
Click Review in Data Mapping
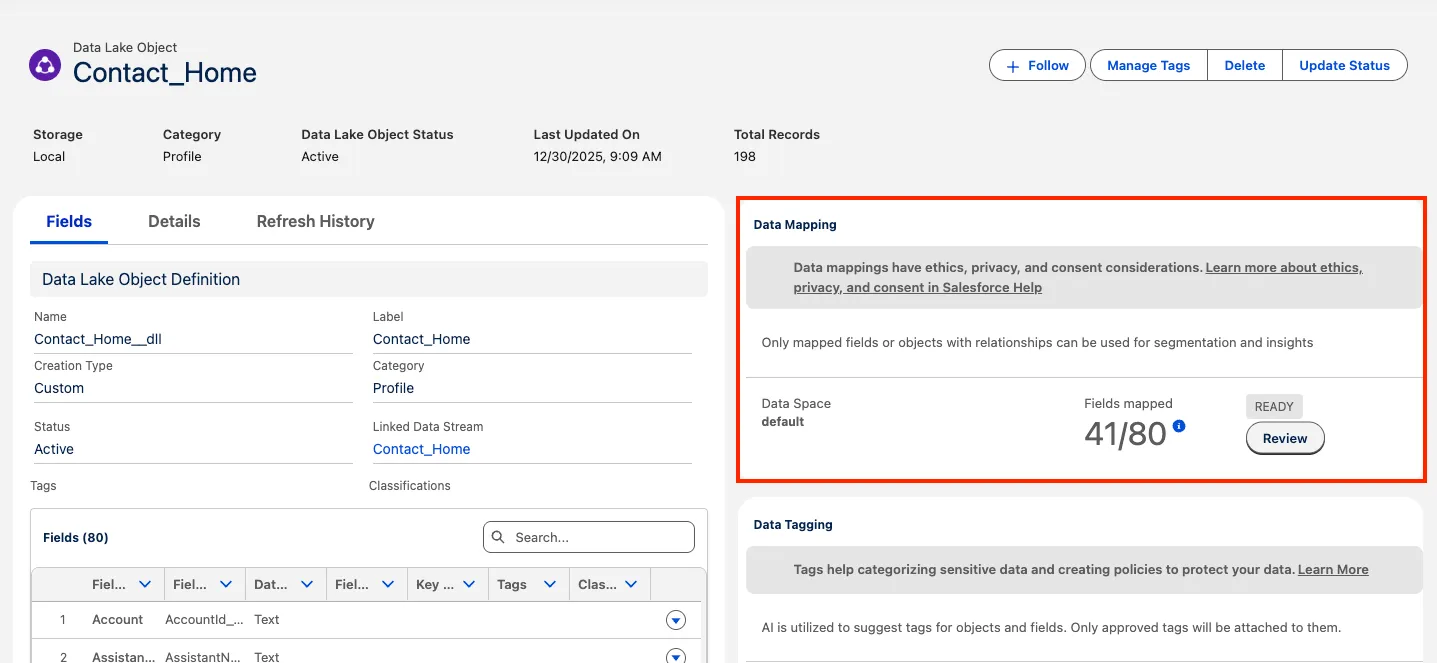[x=1284, y=438]
